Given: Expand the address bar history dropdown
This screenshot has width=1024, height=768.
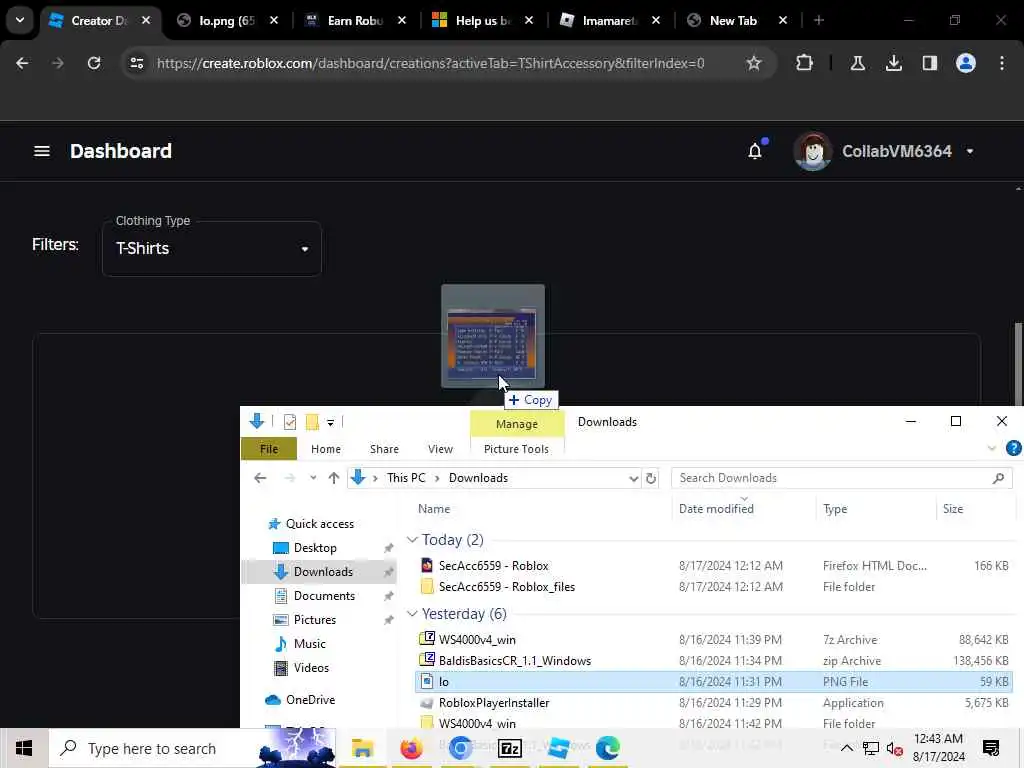Looking at the screenshot, I should pyautogui.click(x=633, y=478).
